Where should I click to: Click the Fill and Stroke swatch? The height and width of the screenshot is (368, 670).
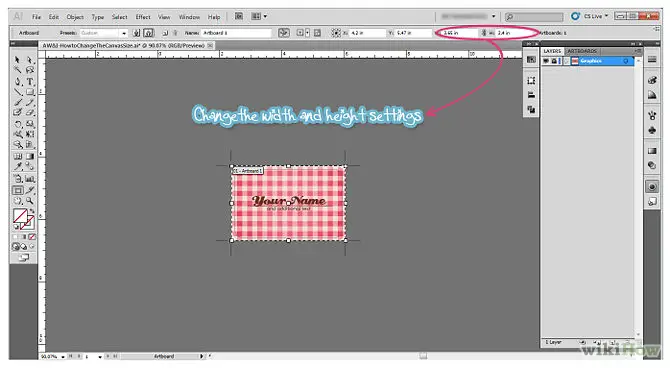(24, 219)
